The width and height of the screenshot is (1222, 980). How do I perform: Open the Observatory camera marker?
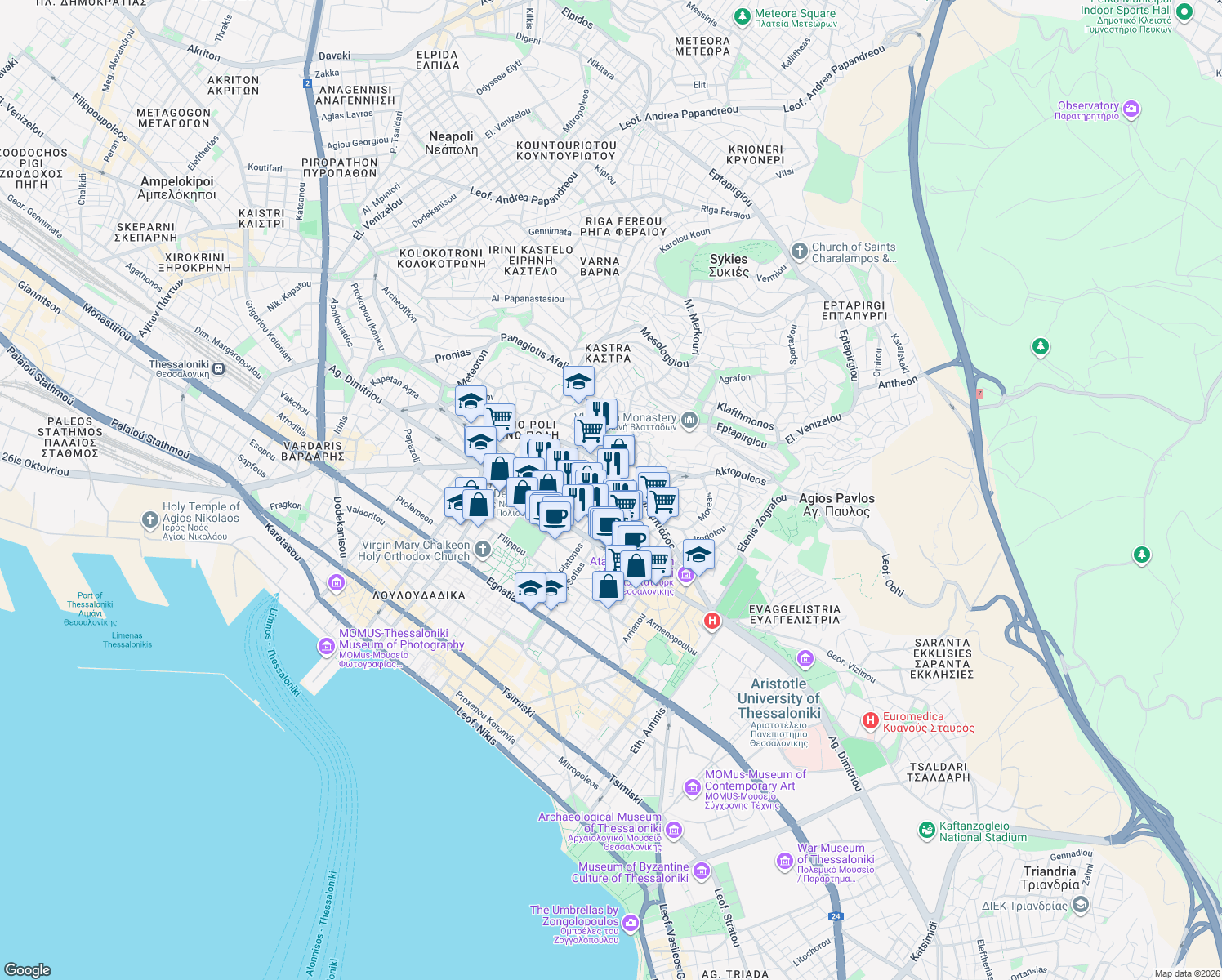pos(1132,109)
